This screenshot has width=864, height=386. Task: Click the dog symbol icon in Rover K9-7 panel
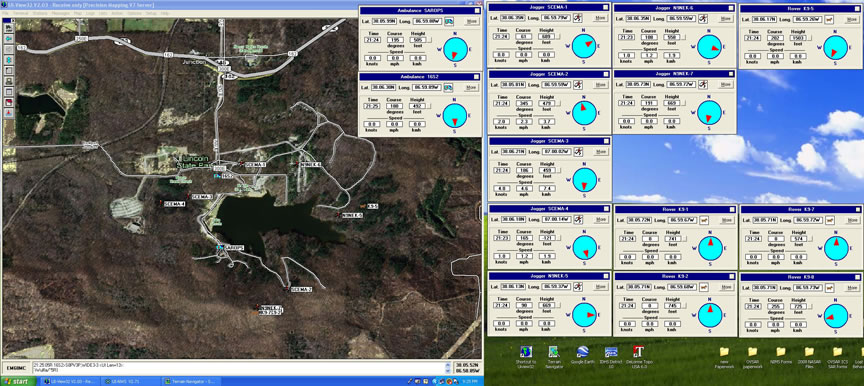830,220
